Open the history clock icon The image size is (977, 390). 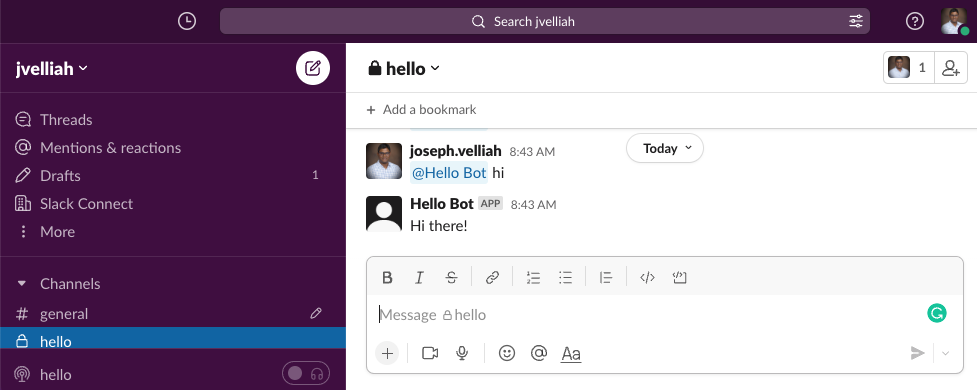(x=186, y=21)
